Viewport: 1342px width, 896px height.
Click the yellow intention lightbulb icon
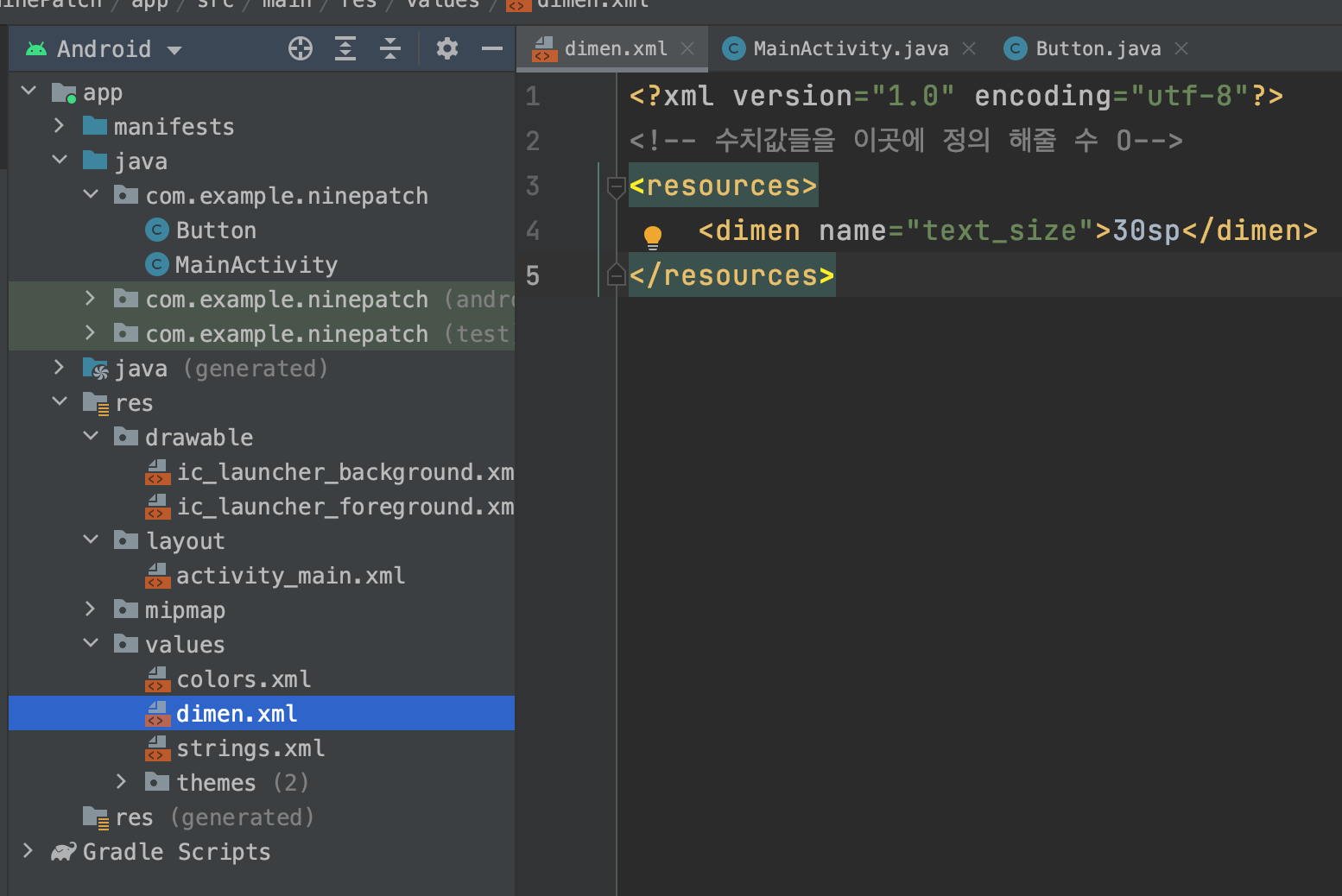(x=653, y=237)
